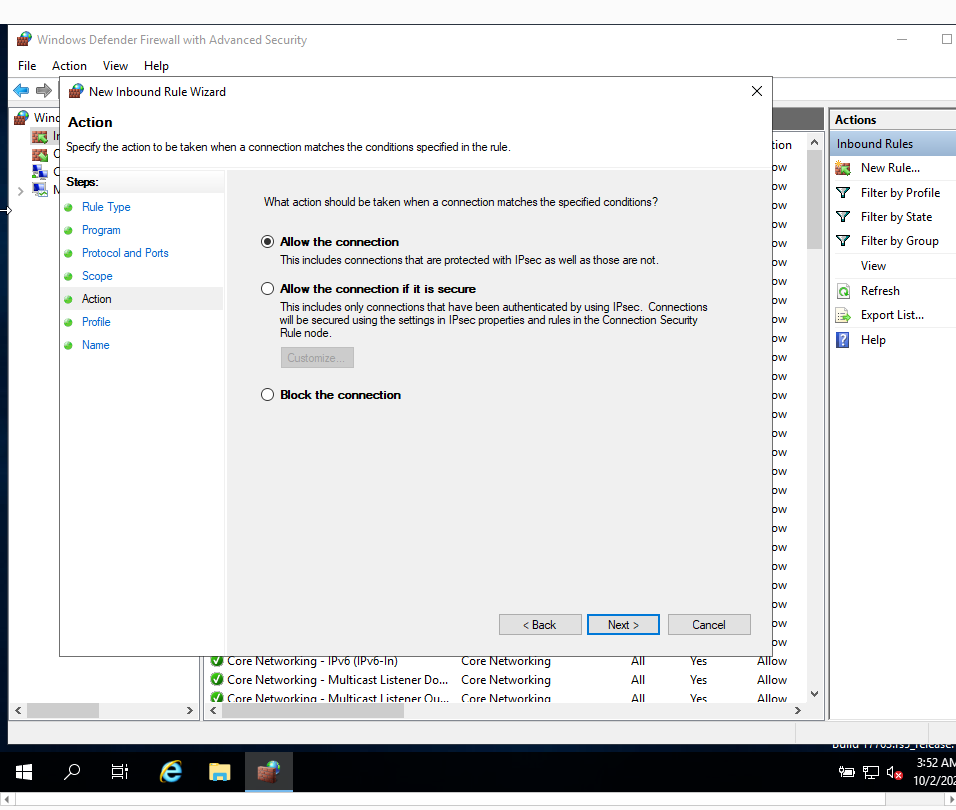Screen dimensions: 956x810
Task: Go to the Scope step
Action: (97, 276)
